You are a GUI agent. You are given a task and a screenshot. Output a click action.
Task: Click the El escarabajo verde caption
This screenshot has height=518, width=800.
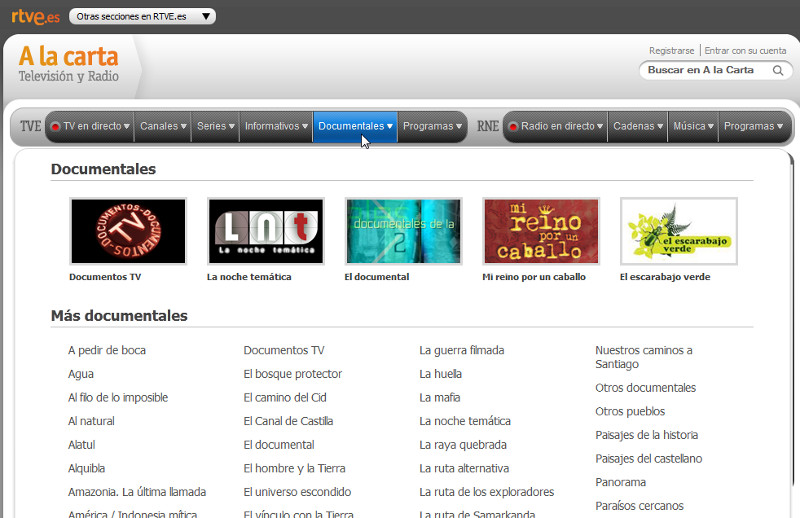click(x=665, y=277)
